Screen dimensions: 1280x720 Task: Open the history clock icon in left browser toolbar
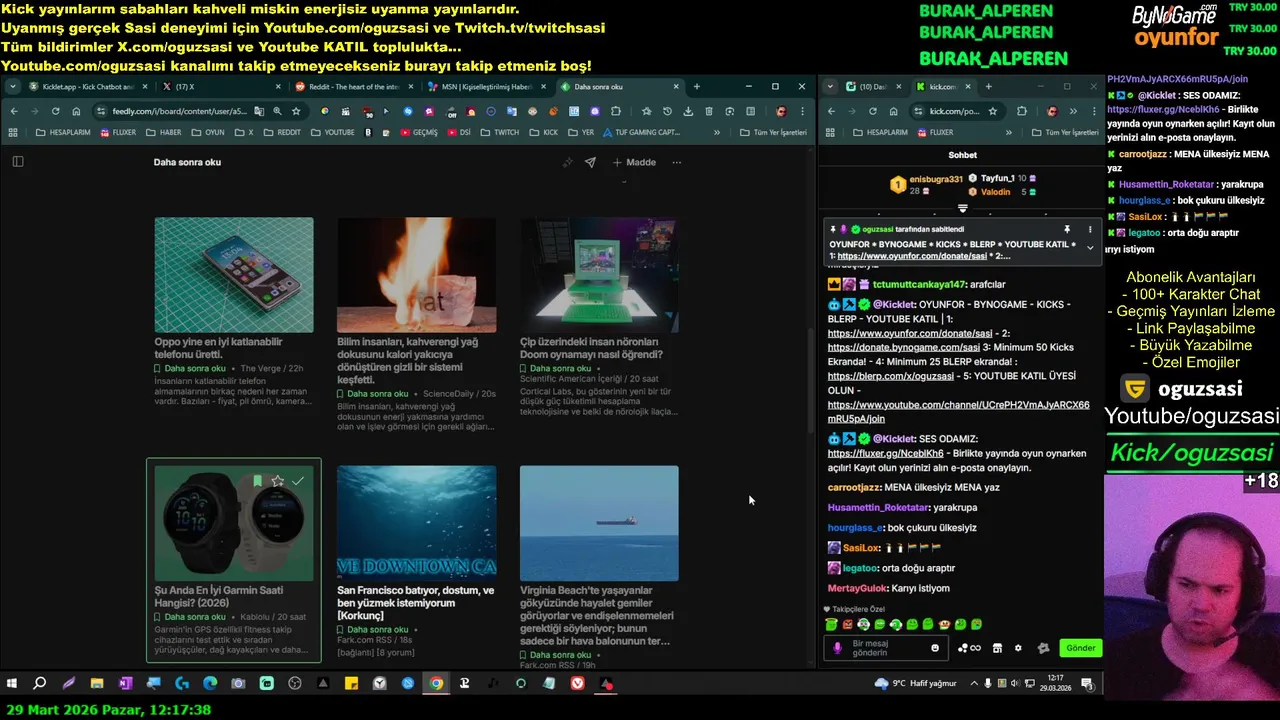(667, 111)
